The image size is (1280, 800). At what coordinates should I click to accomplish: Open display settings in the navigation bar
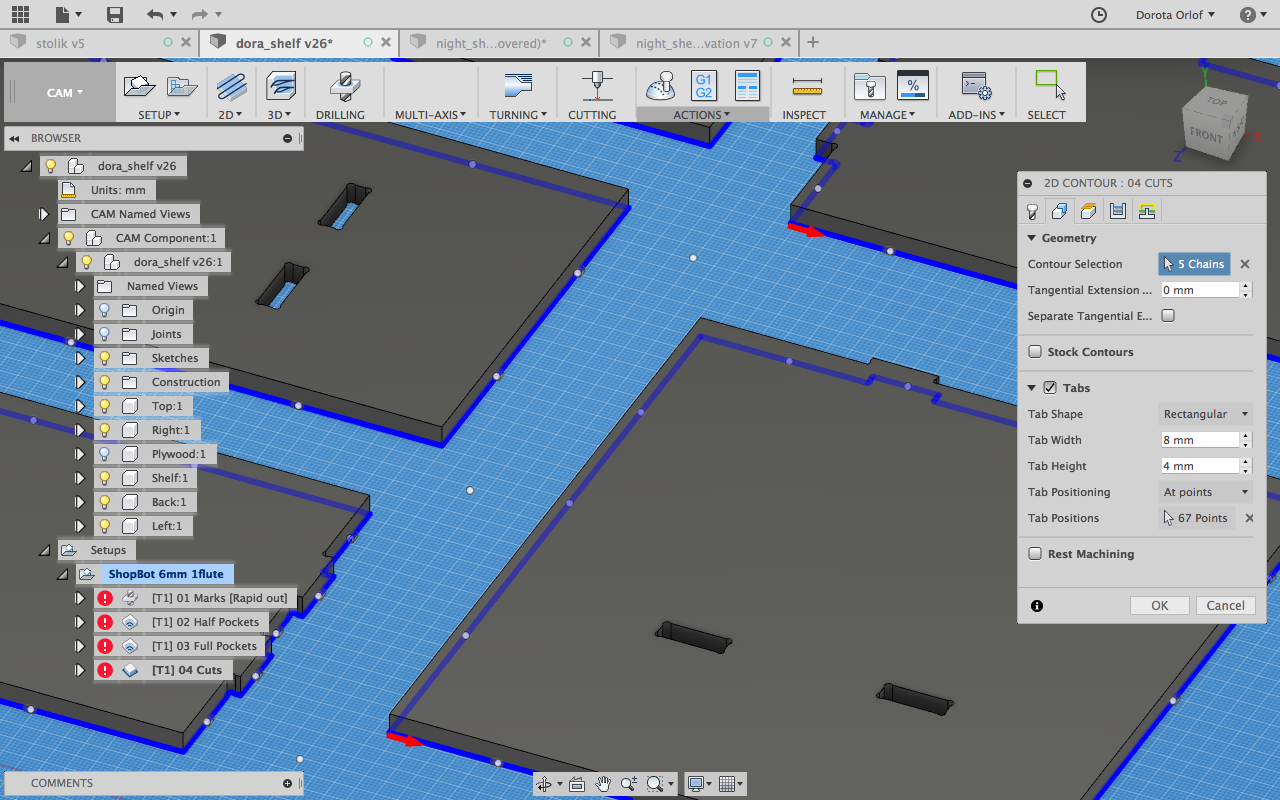tap(696, 784)
